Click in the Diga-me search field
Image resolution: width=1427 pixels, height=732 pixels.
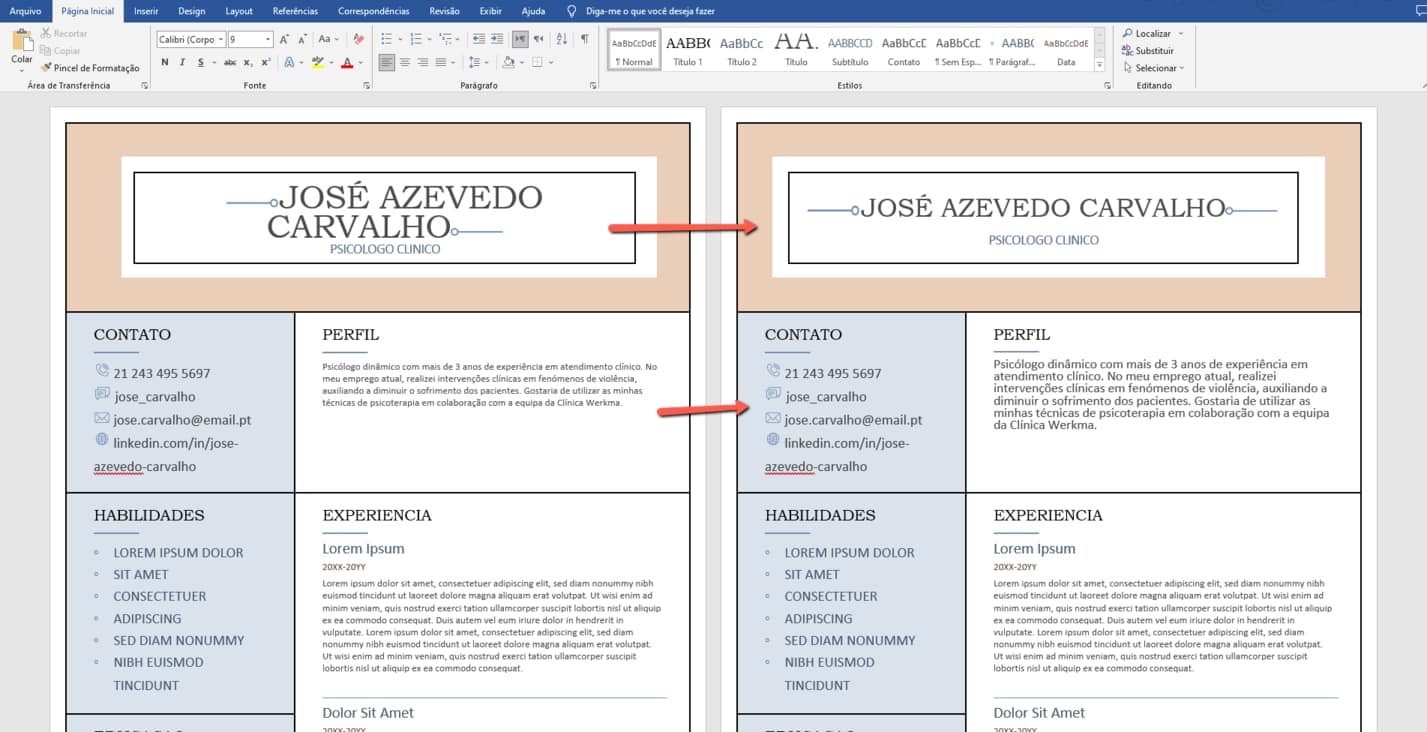[650, 11]
